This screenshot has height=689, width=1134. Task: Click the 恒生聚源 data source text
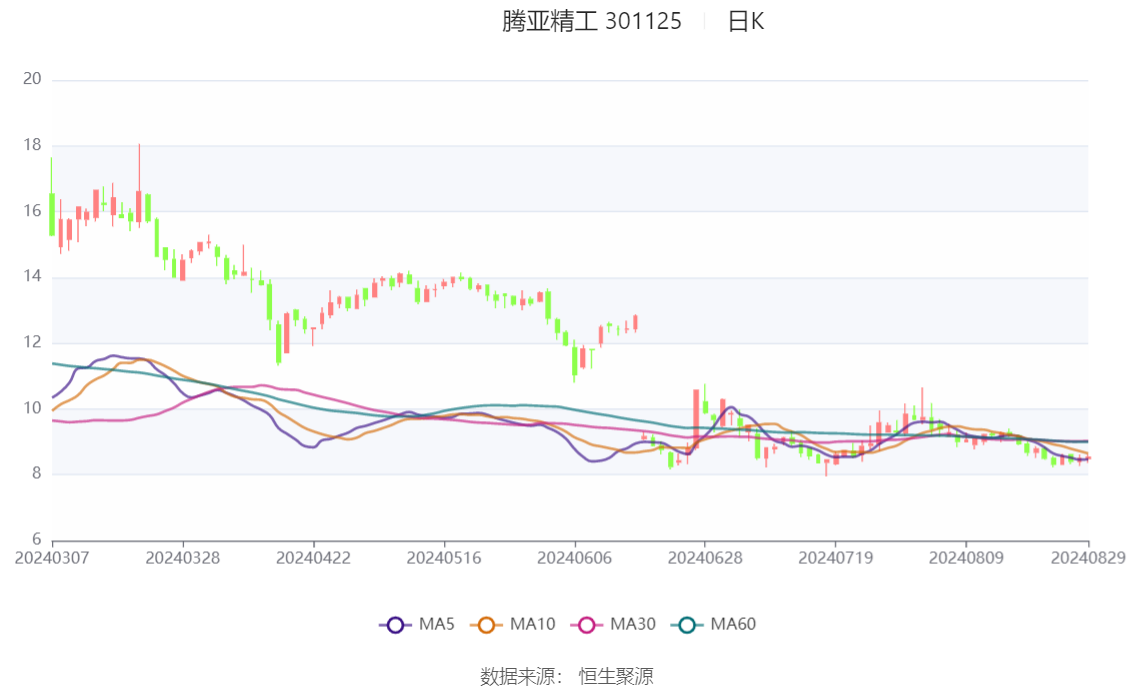[616, 677]
